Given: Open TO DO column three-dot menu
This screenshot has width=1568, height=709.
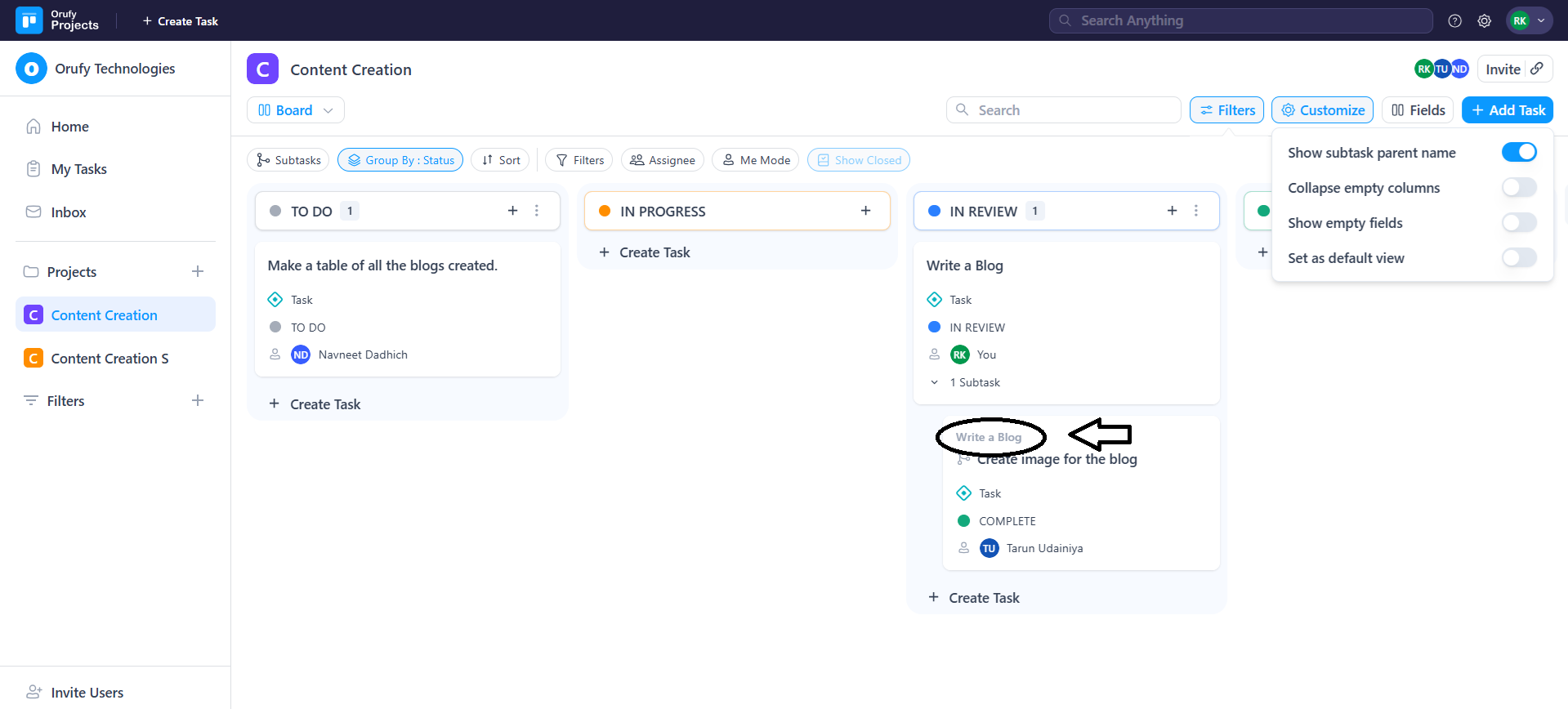Looking at the screenshot, I should [537, 211].
